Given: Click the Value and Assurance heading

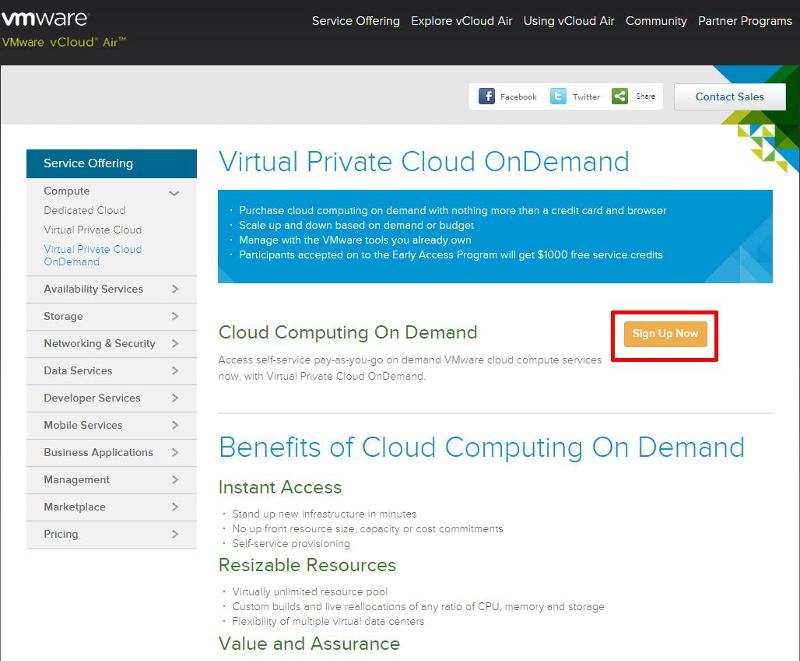Looking at the screenshot, I should (309, 644).
